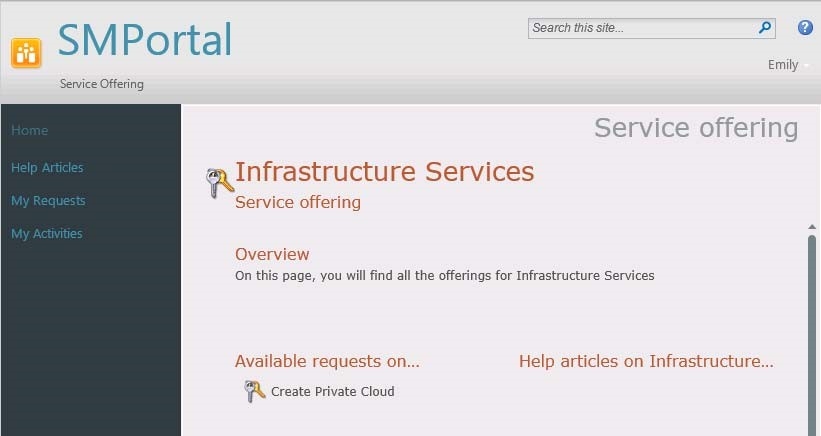
Task: Open My Requests in the sidebar
Action: click(x=48, y=200)
